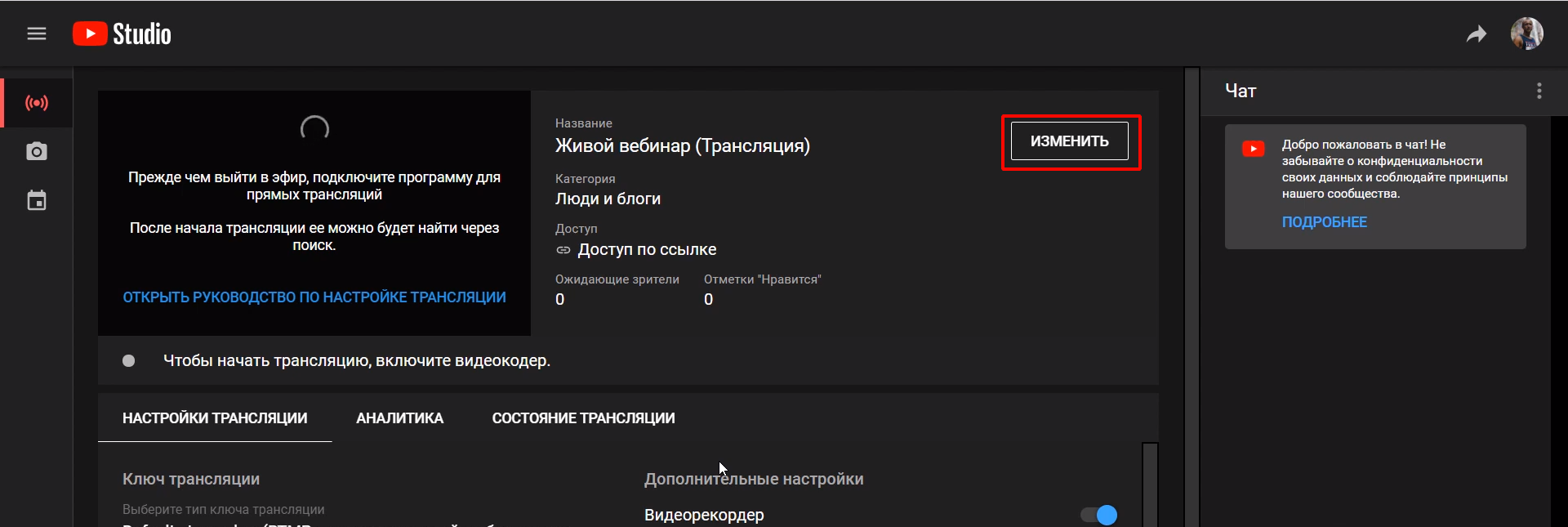Open the stream setup guide link

click(314, 297)
